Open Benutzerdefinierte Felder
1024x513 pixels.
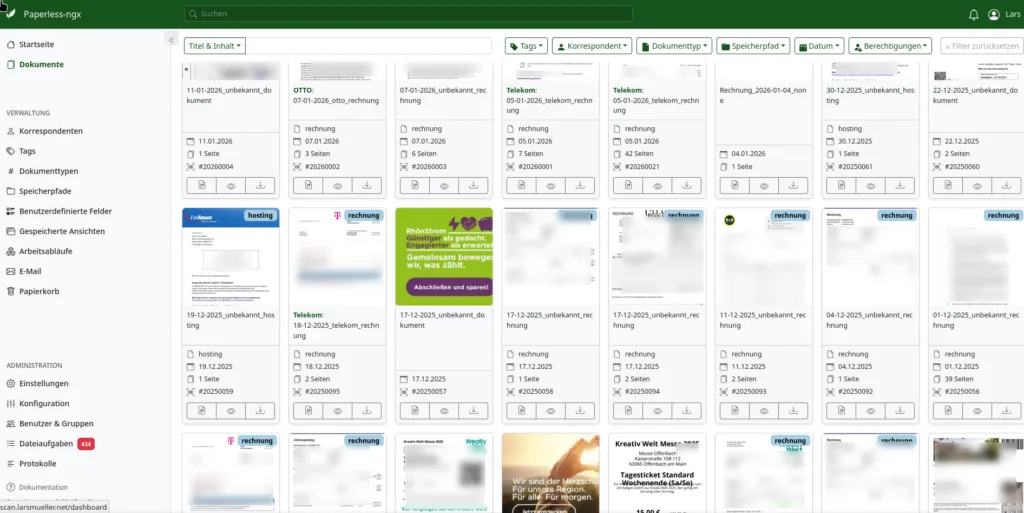(65, 211)
